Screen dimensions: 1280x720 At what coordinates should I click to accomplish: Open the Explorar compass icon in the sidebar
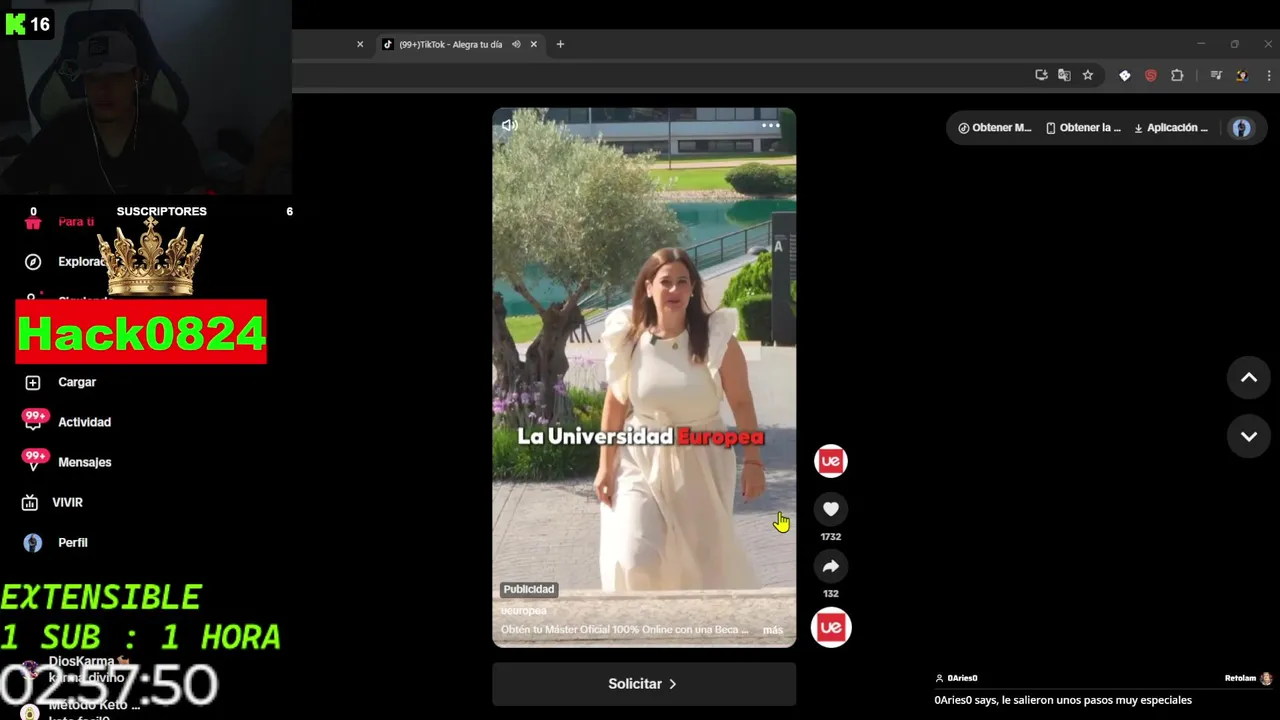[33, 262]
